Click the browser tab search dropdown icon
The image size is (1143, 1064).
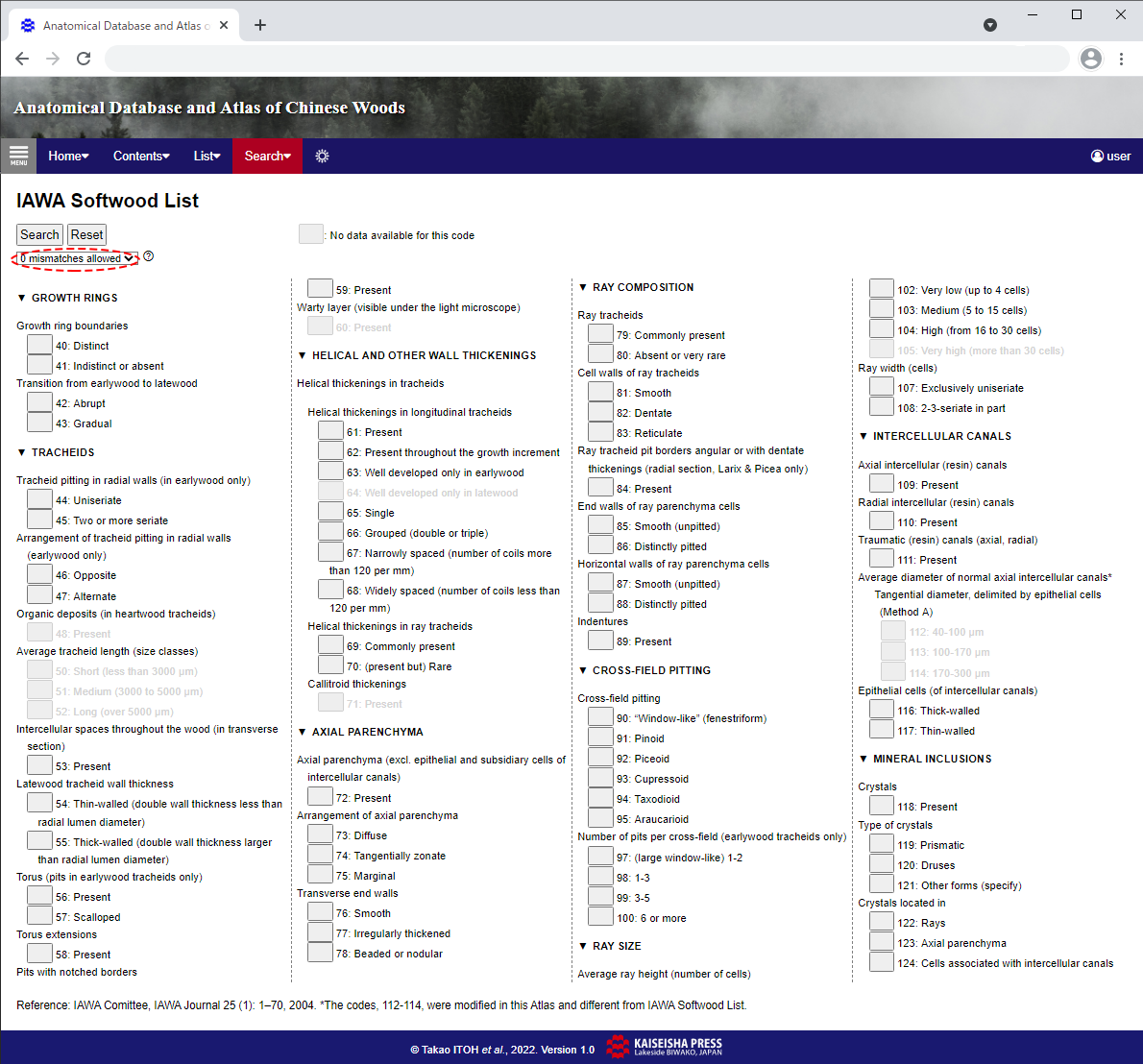990,26
